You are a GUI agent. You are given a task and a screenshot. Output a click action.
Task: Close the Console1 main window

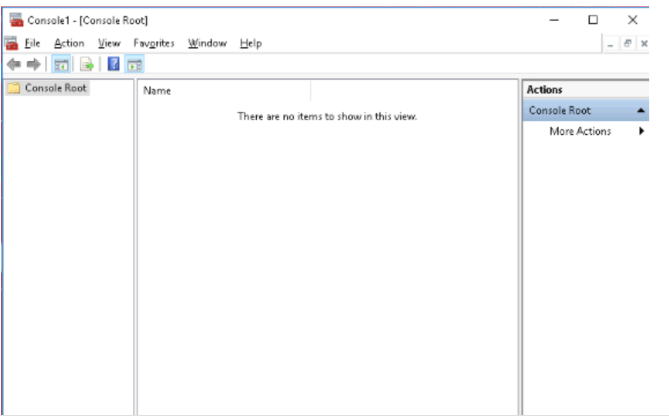click(x=632, y=20)
